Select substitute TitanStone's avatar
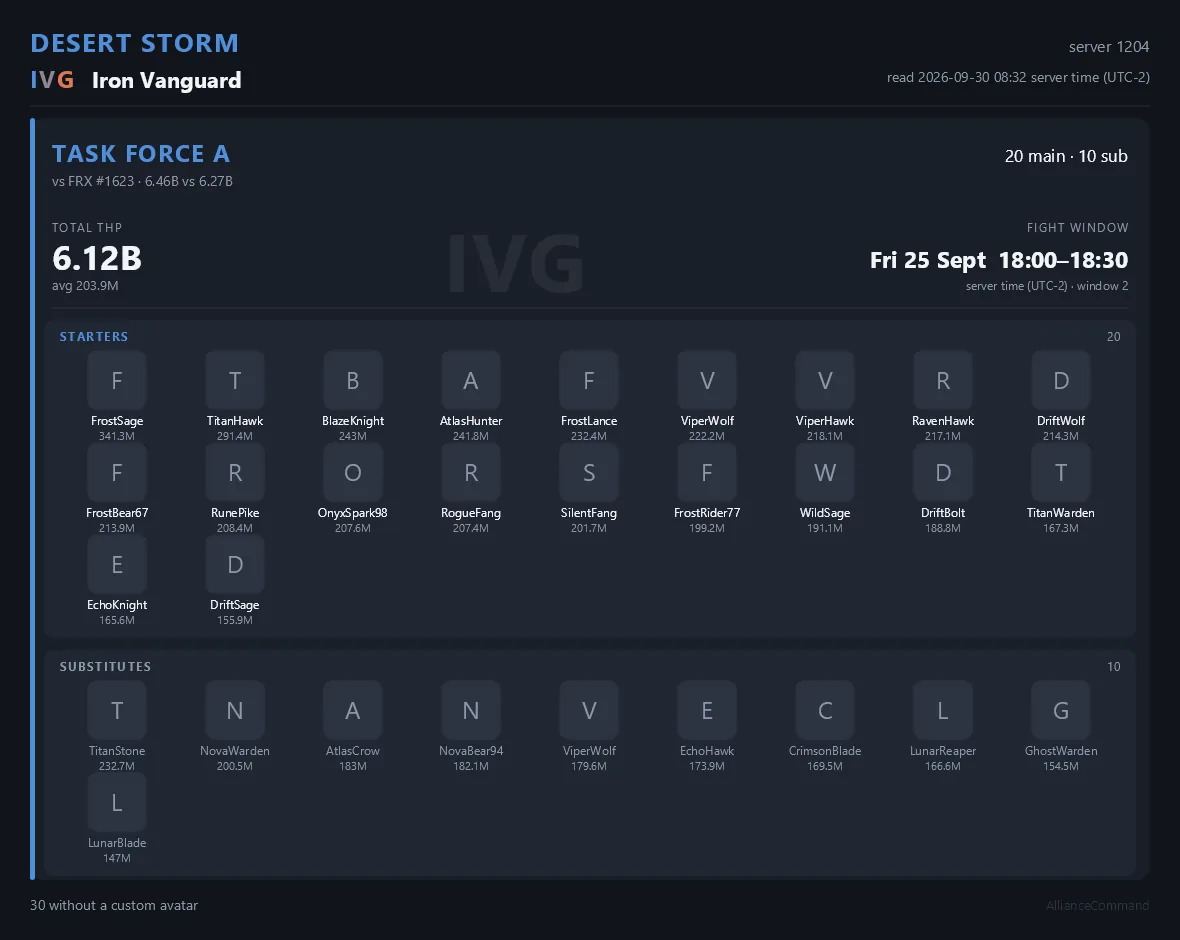The width and height of the screenshot is (1180, 940). click(x=117, y=710)
